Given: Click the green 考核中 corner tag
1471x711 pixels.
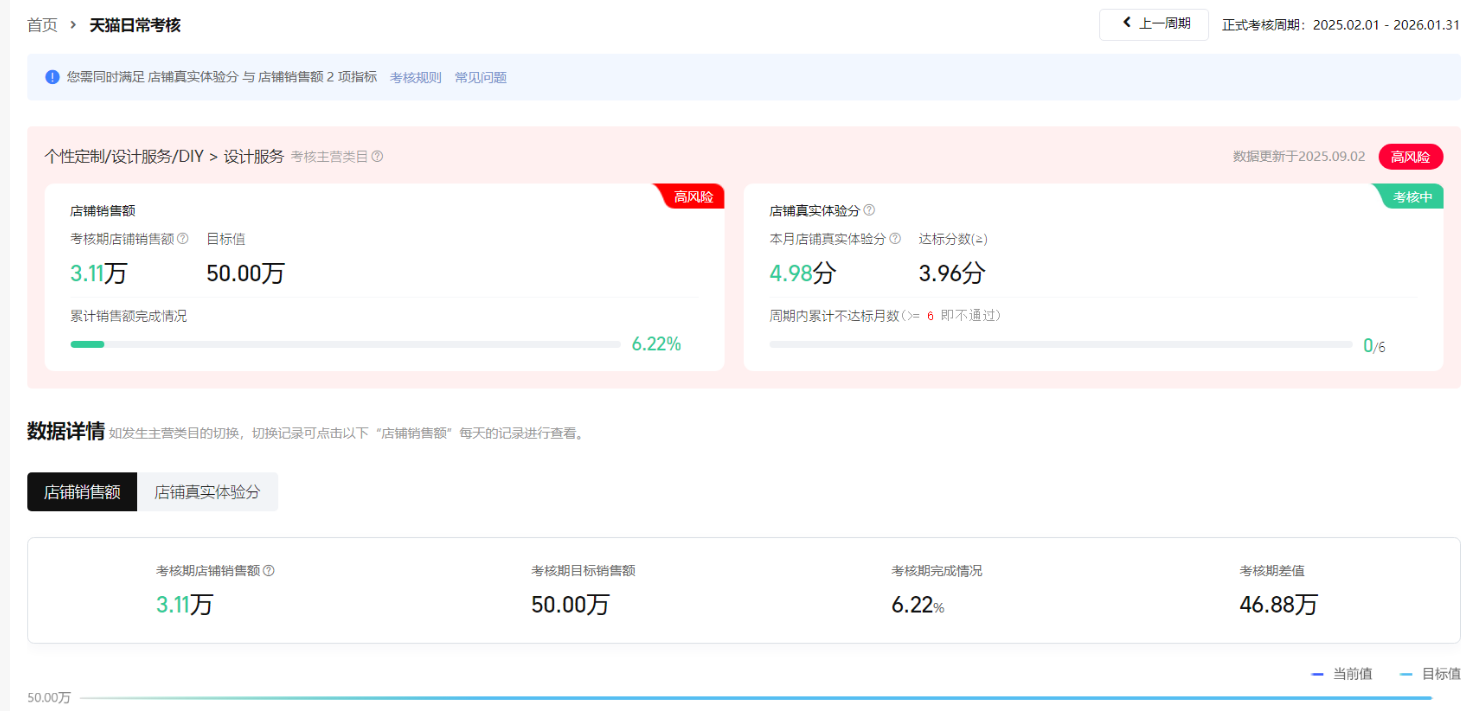Looking at the screenshot, I should coord(1412,197).
